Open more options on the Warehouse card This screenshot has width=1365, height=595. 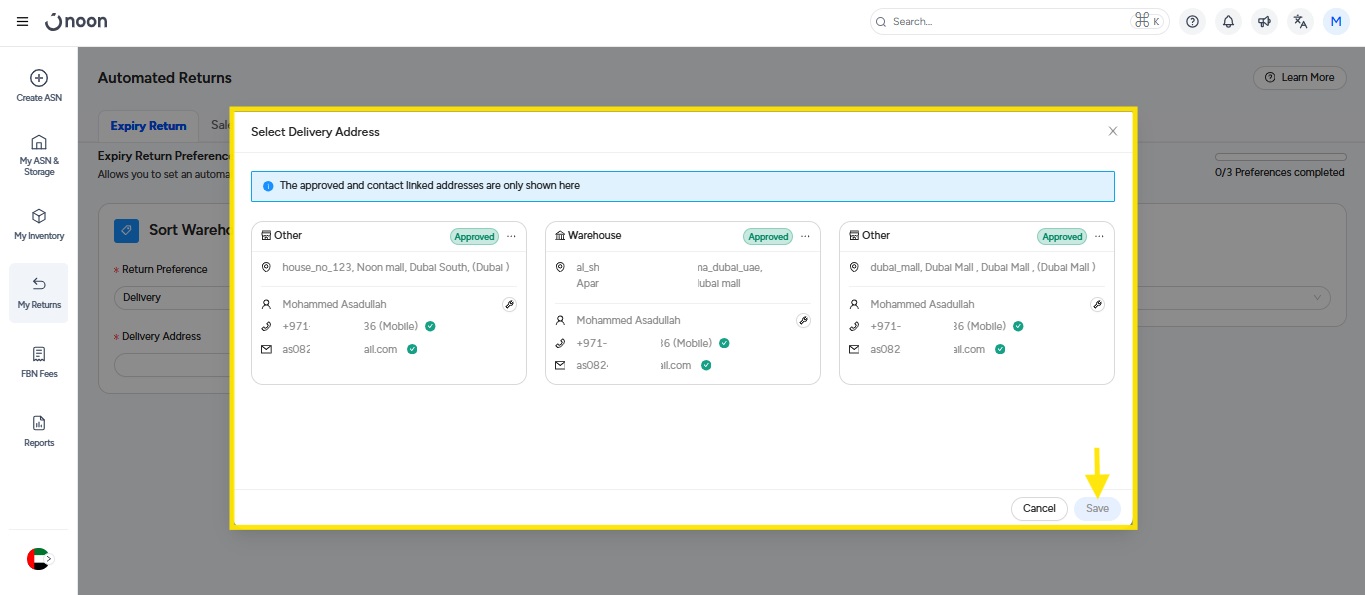coord(805,236)
